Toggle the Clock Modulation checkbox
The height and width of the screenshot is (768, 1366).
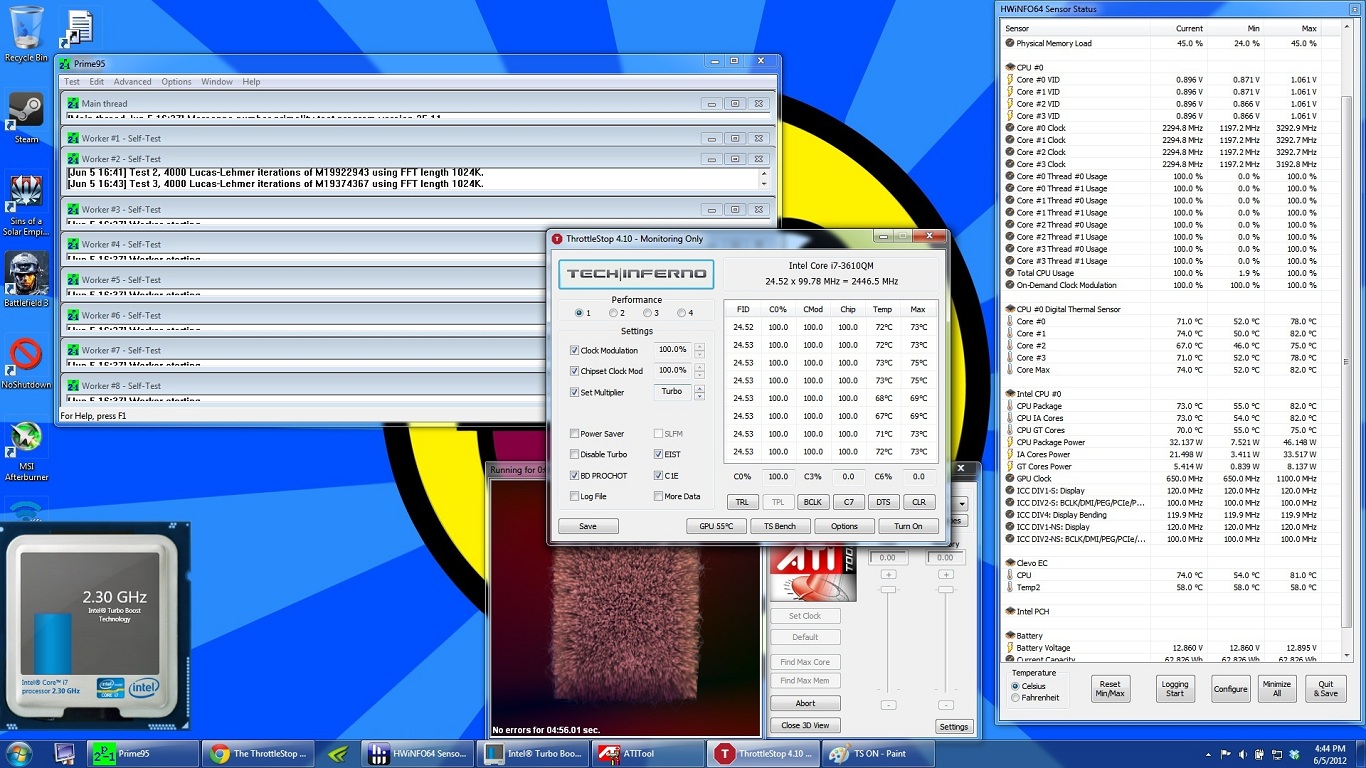pos(575,350)
